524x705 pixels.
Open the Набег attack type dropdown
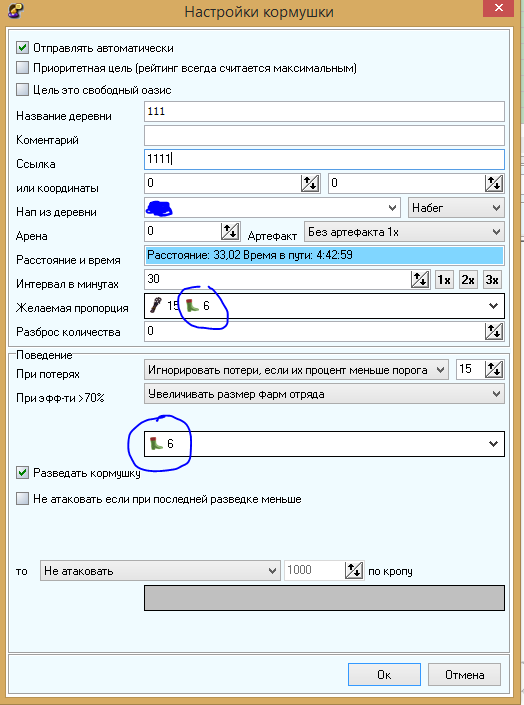(456, 208)
